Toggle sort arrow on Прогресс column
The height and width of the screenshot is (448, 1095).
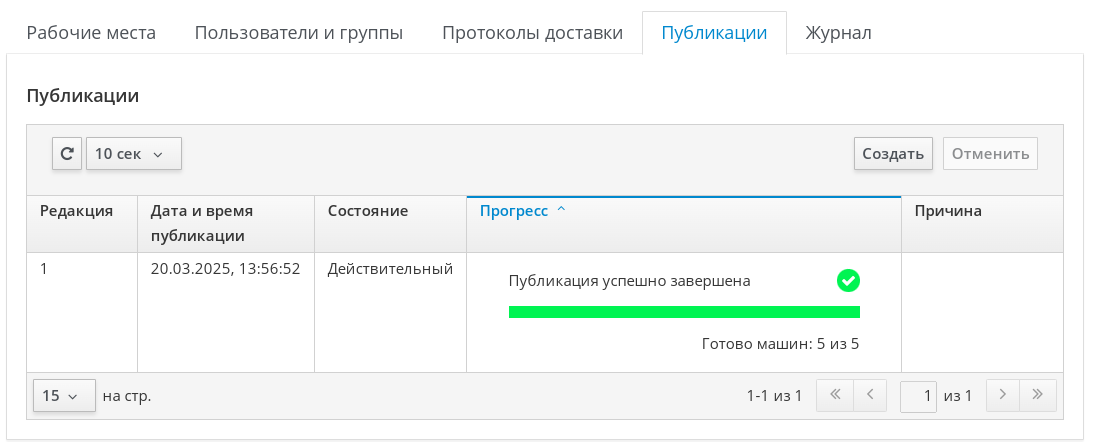coord(561,211)
